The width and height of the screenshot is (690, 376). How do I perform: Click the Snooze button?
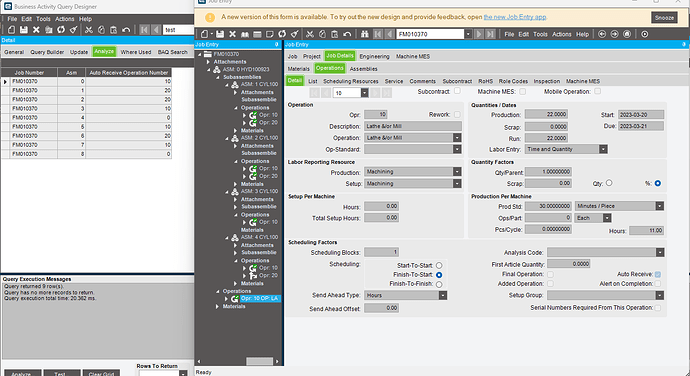(664, 18)
